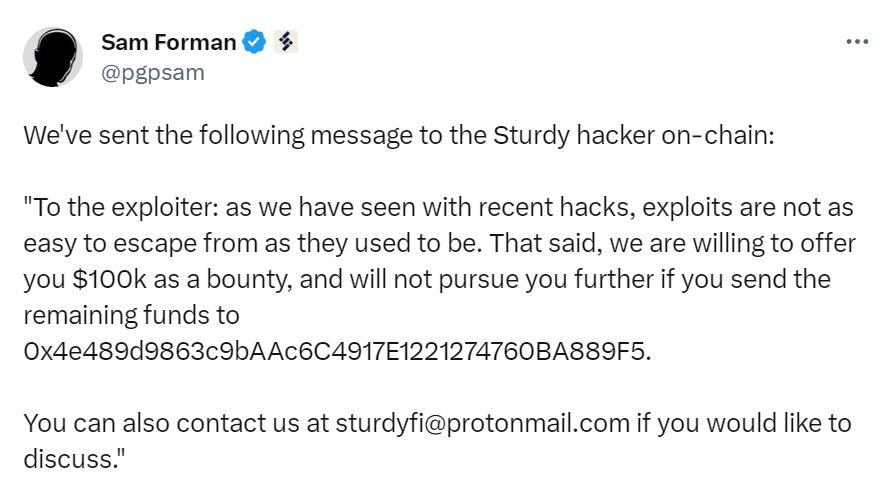Click the 0x4e489d wallet address text

(336, 352)
